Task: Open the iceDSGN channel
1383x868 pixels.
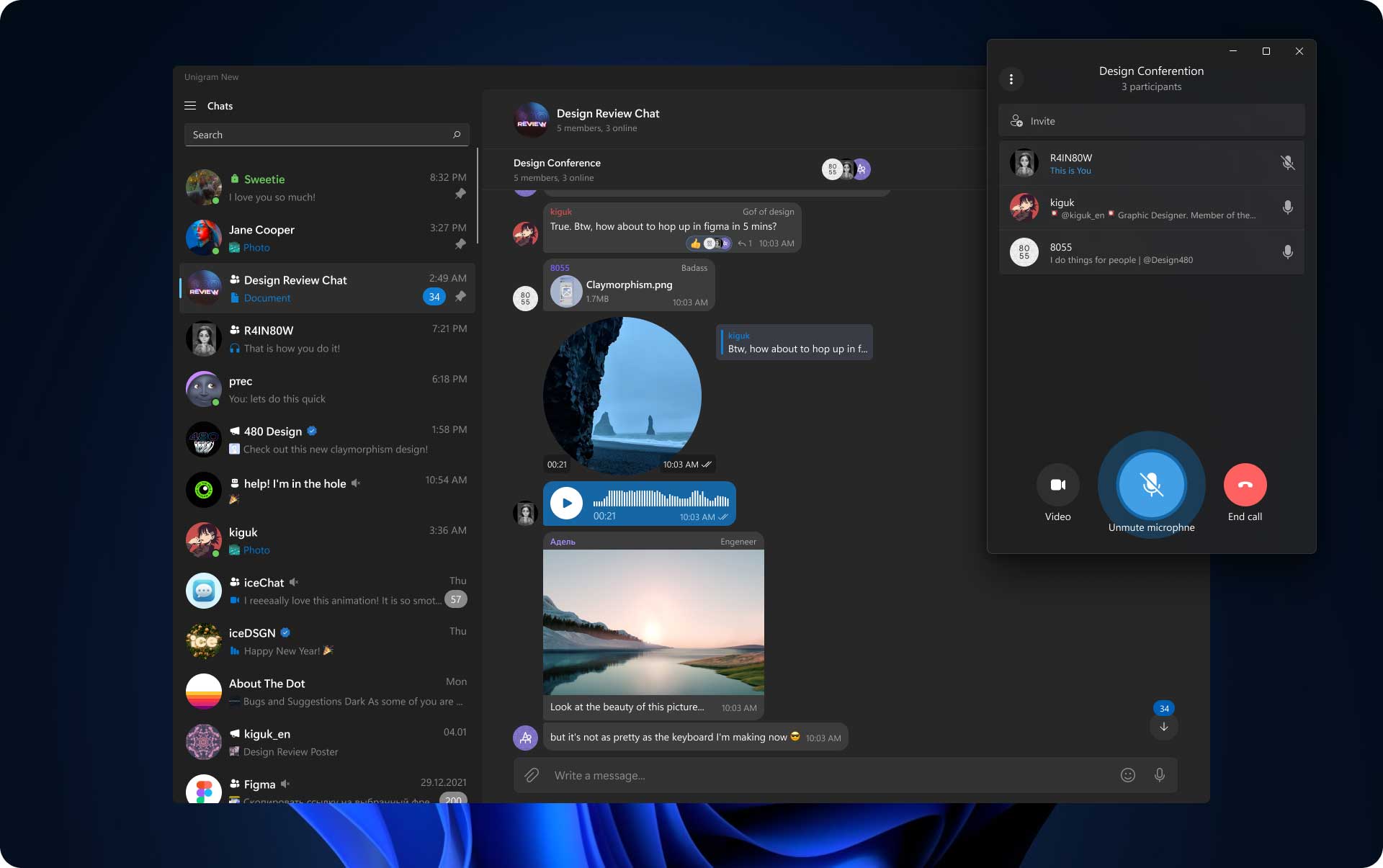Action: 327,641
